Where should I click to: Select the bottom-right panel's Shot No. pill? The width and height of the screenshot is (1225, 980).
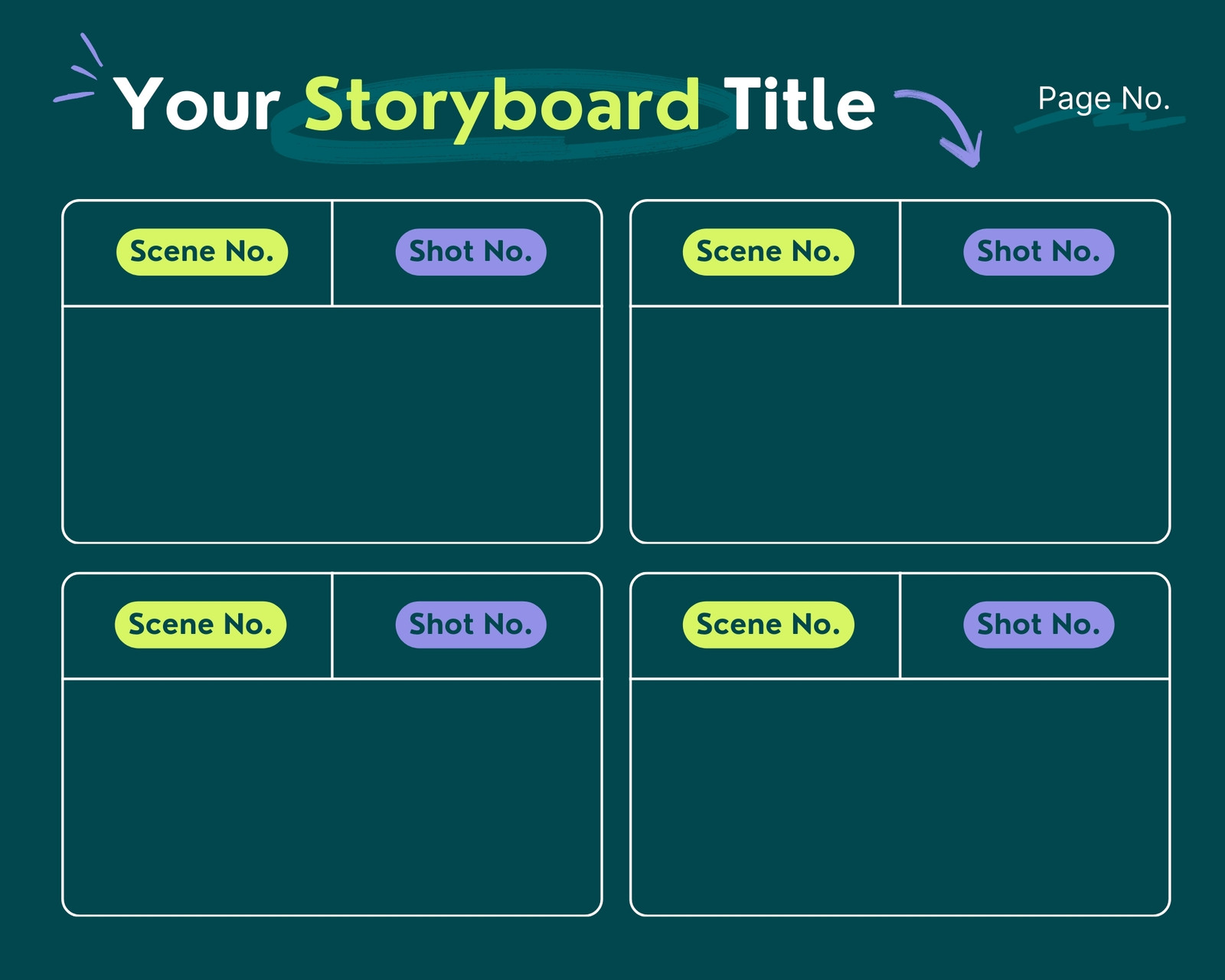(x=1039, y=625)
